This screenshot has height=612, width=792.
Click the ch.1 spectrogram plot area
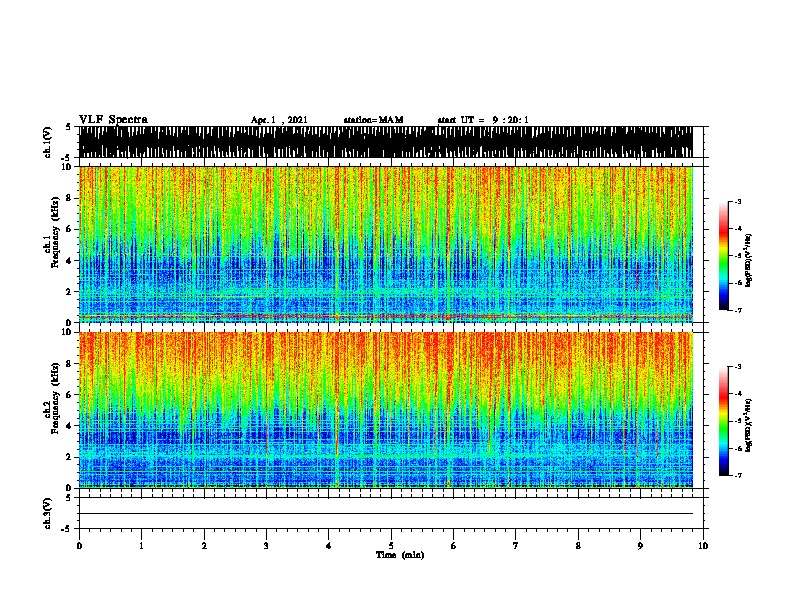pos(386,244)
